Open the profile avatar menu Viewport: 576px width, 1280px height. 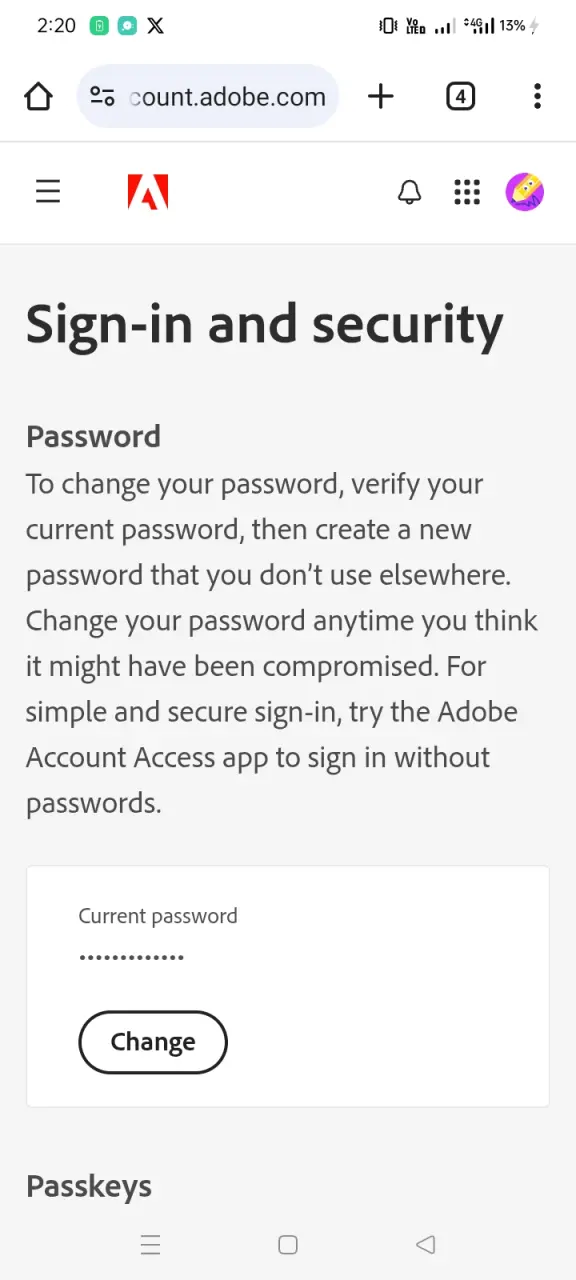pyautogui.click(x=525, y=192)
